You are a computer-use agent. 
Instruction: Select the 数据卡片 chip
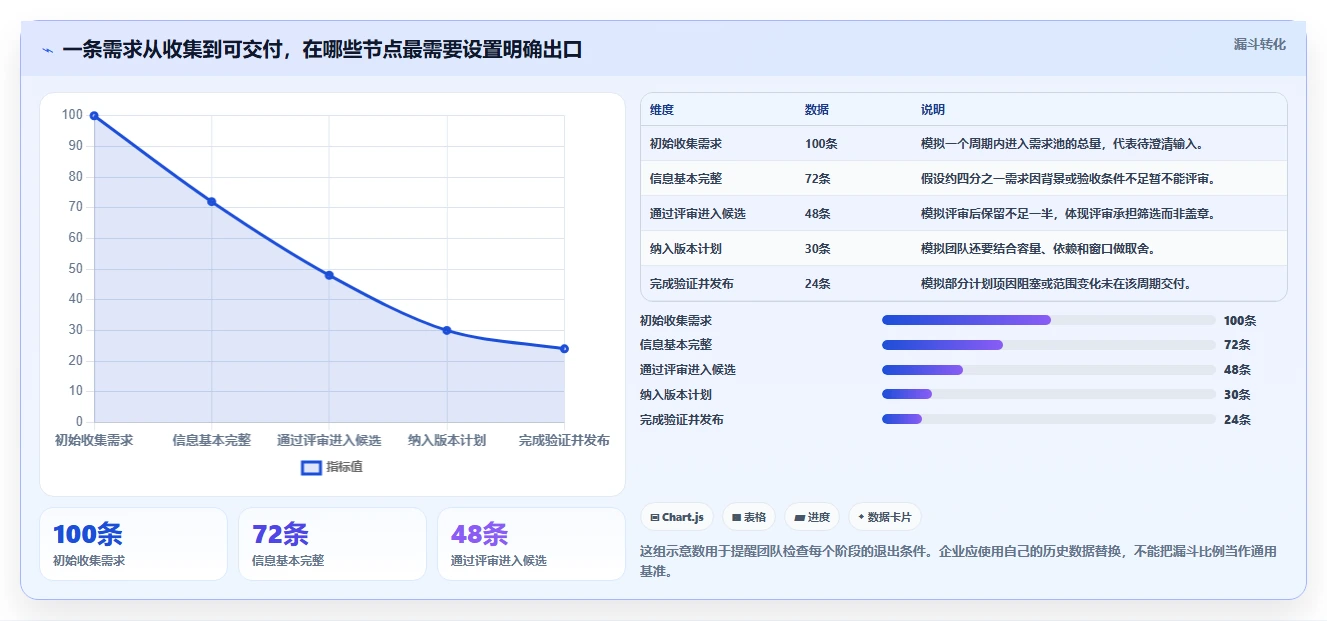[885, 517]
